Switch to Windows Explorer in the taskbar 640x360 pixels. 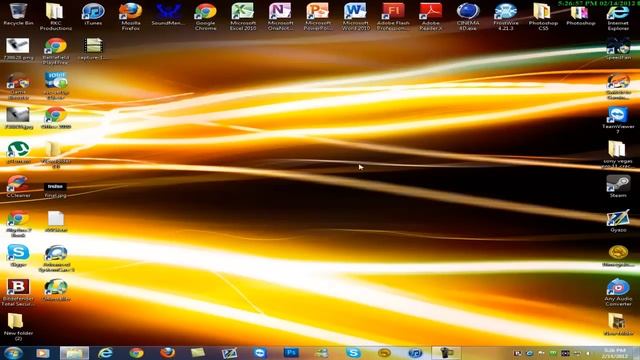click(74, 353)
